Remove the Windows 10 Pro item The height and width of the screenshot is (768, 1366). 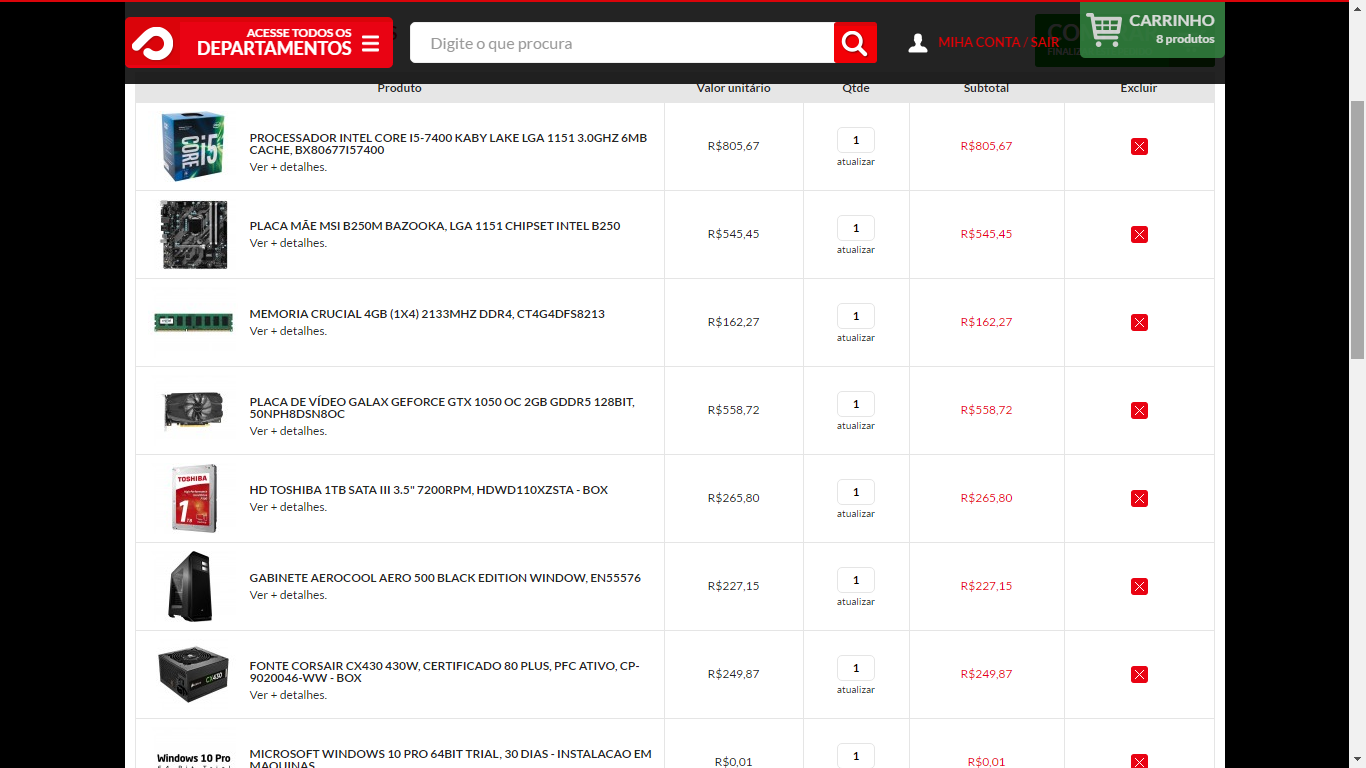coord(1139,761)
